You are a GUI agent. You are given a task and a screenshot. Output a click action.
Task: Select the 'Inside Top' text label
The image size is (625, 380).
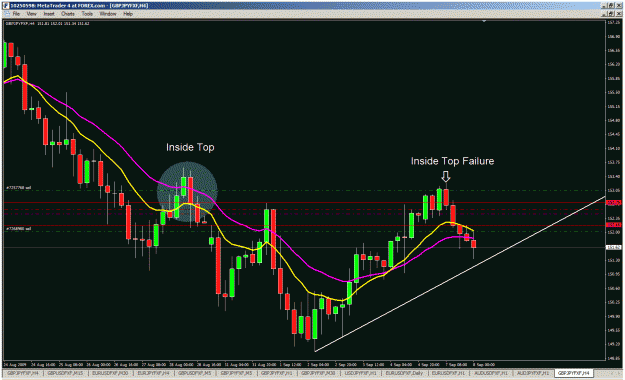190,148
